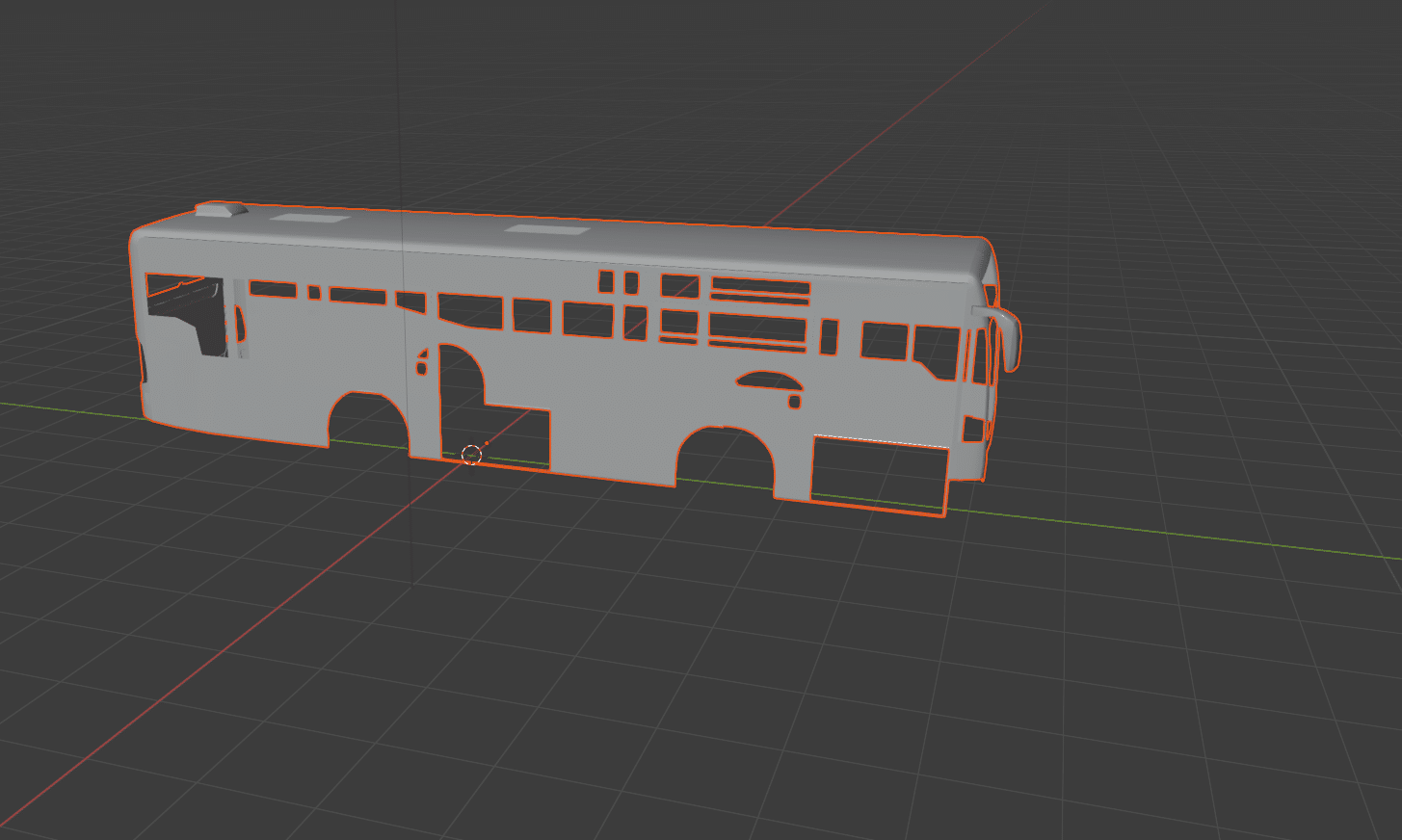Image resolution: width=1402 pixels, height=840 pixels.
Task: Click the long horizontal slot in upper window row
Action: pos(759,287)
